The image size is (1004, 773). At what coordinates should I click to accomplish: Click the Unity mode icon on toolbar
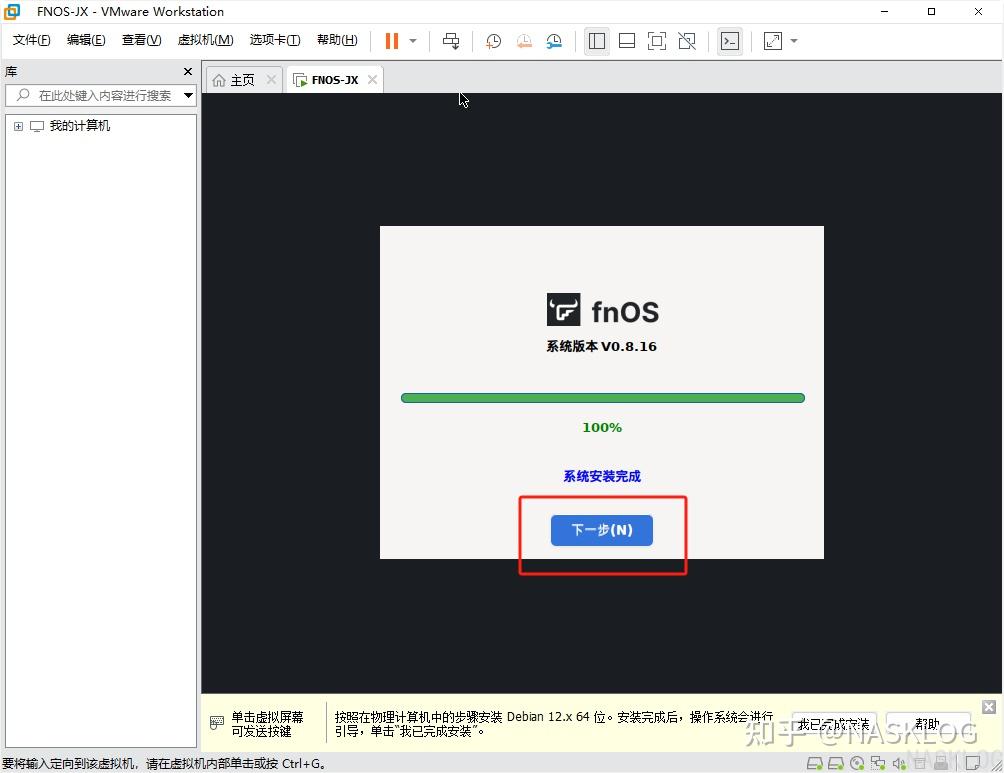688,41
